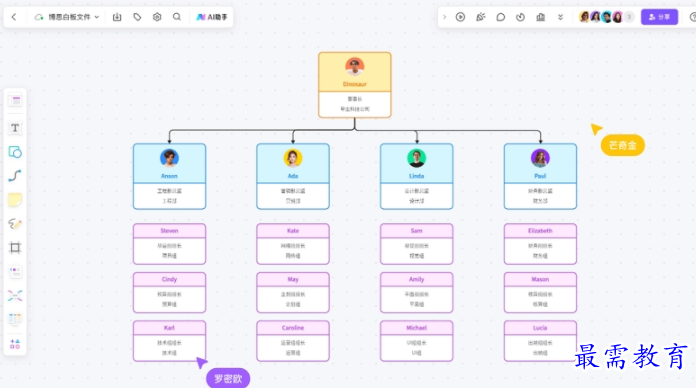Select the Dinosaur root card

click(355, 85)
